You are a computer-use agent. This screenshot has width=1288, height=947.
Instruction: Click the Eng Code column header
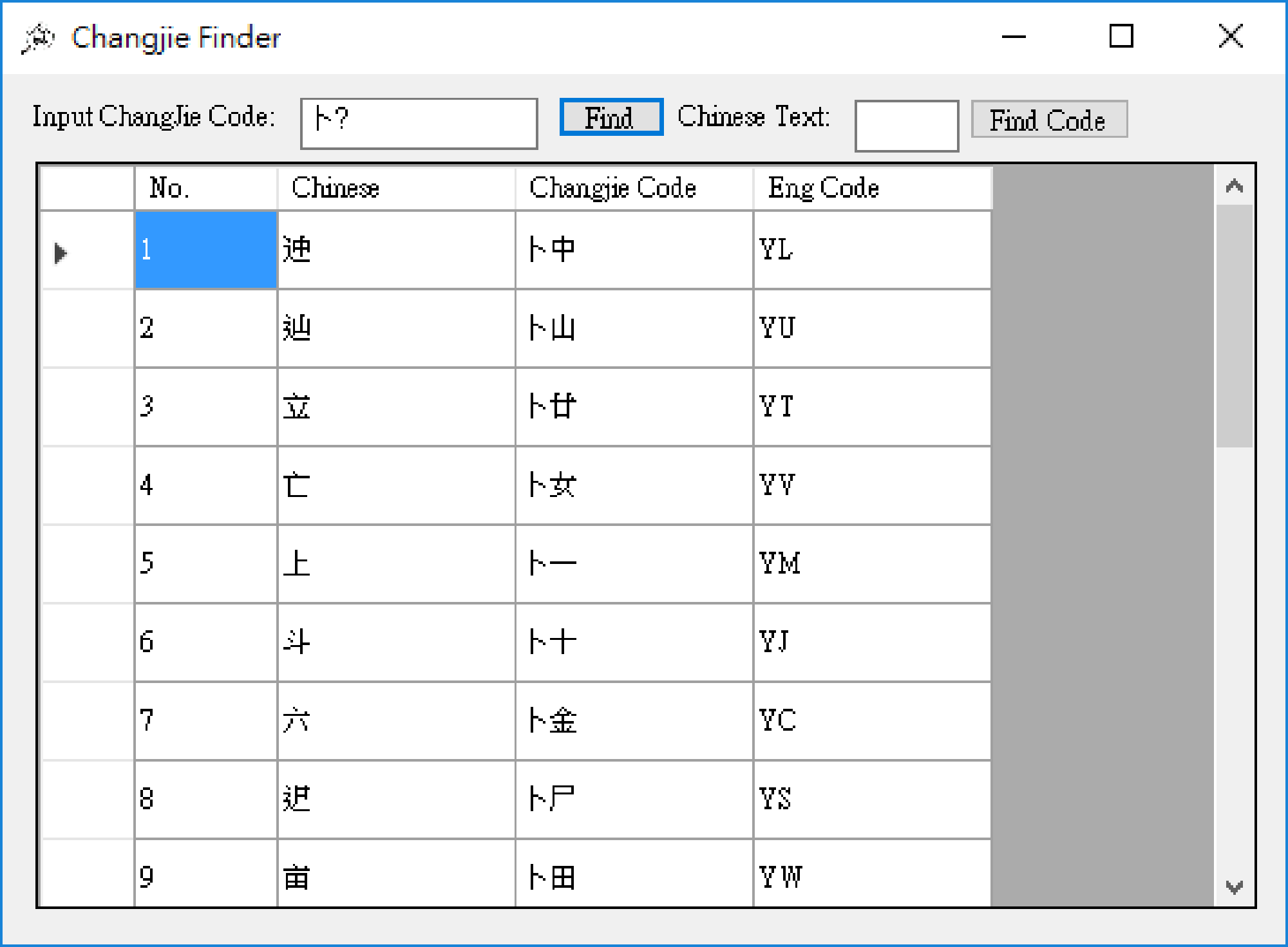872,188
